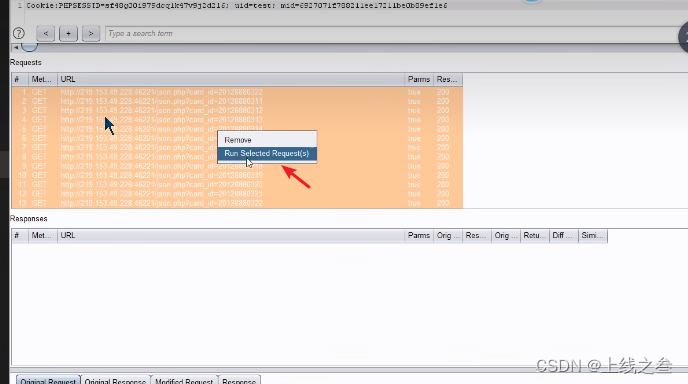Sort Responses table by Simi... column
The image size is (688, 384).
pyautogui.click(x=593, y=236)
